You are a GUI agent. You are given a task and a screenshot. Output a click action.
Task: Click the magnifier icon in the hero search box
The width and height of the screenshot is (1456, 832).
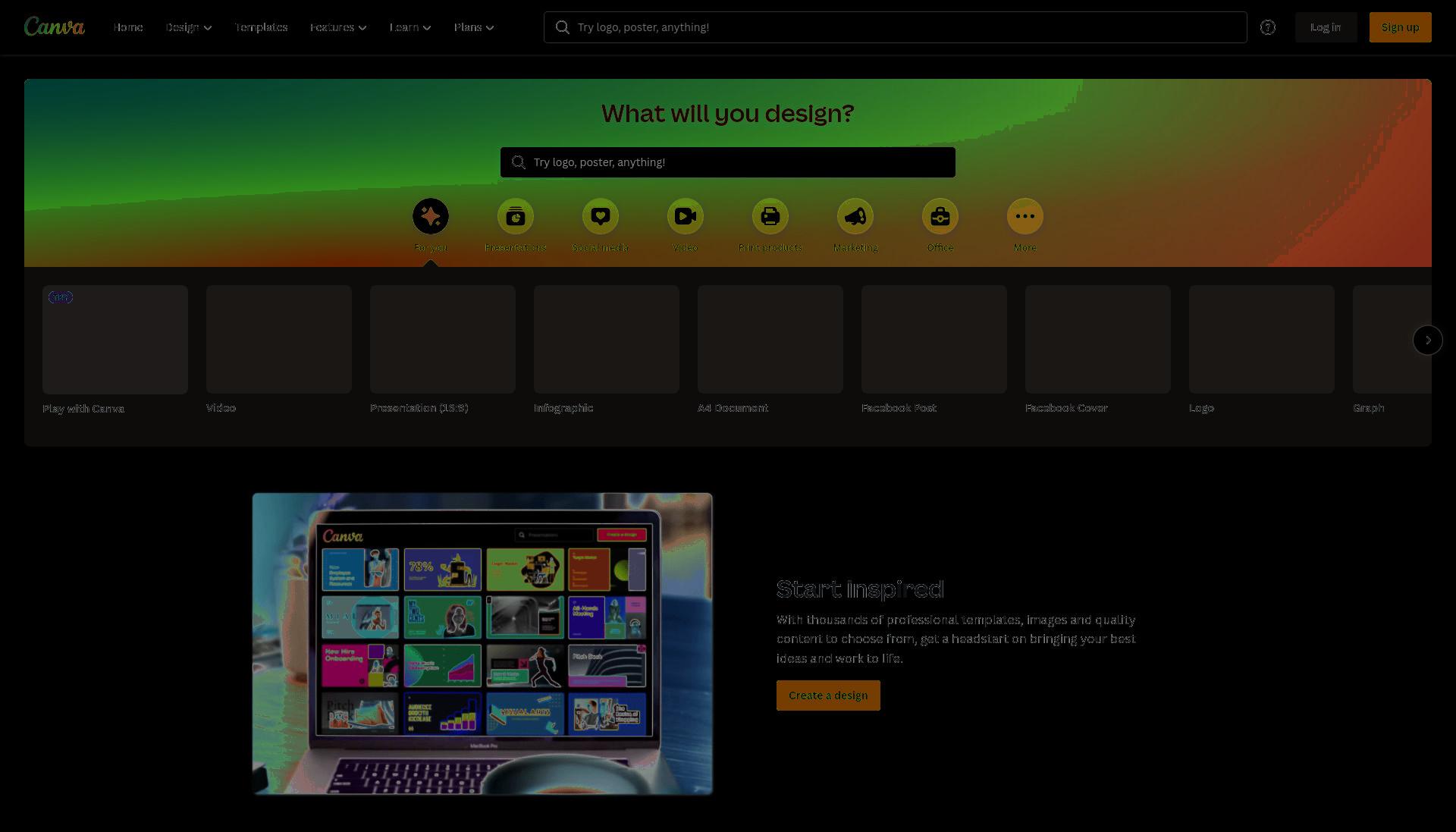(x=519, y=162)
